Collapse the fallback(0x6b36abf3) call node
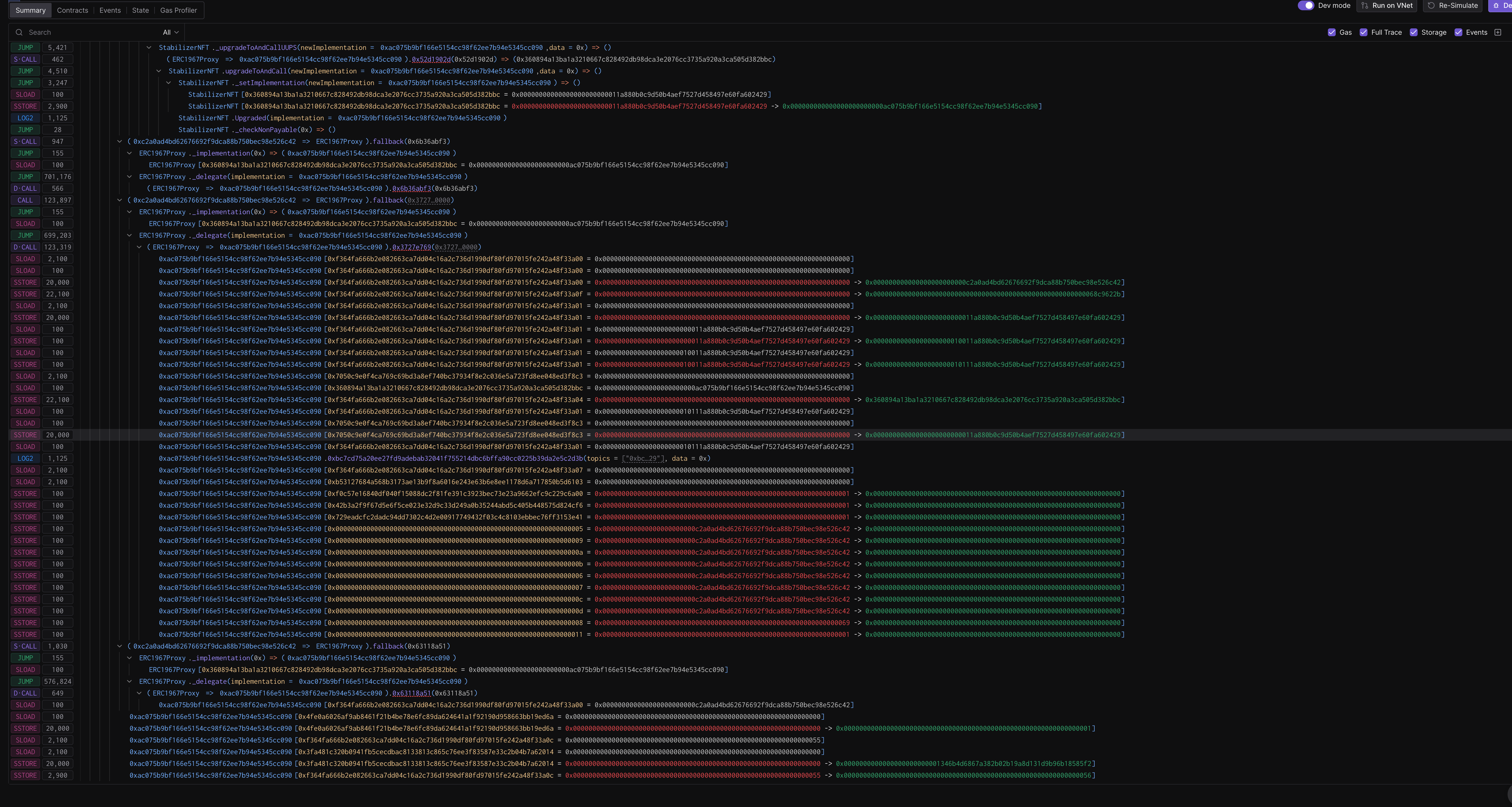Image resolution: width=1512 pixels, height=807 pixels. pyautogui.click(x=119, y=141)
